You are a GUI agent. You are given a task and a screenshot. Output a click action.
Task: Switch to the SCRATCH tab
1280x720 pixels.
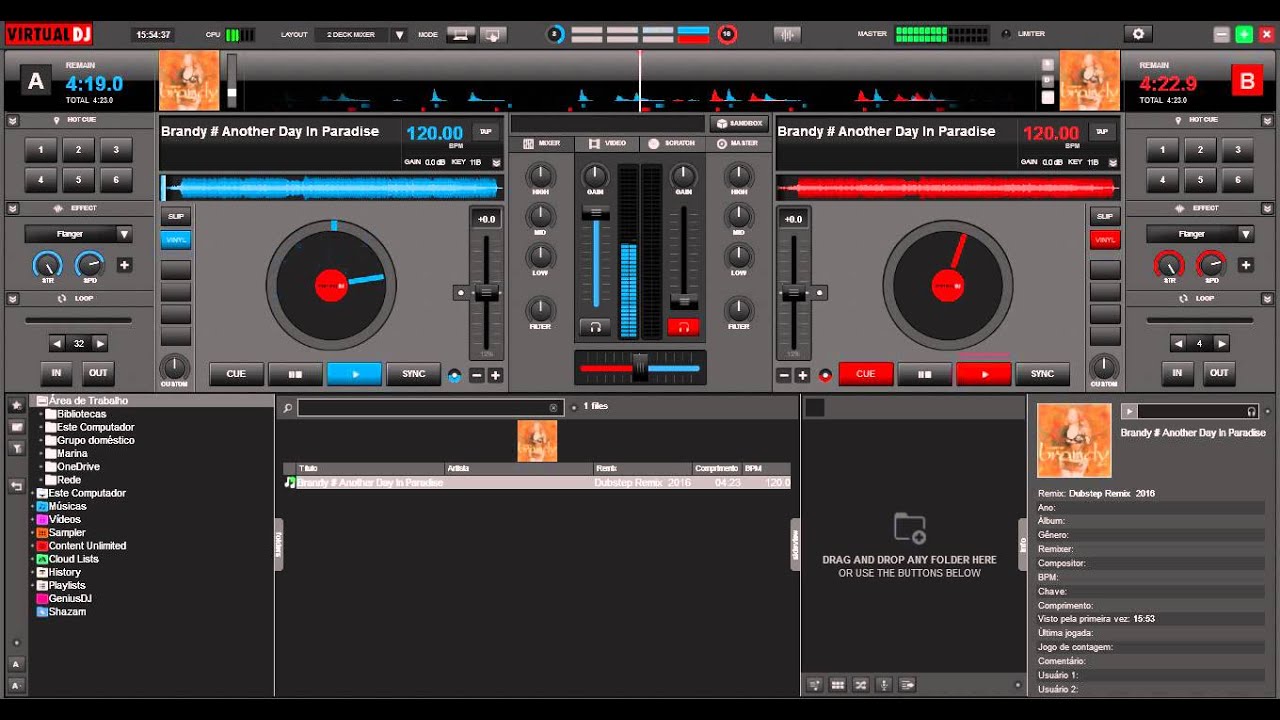click(672, 144)
